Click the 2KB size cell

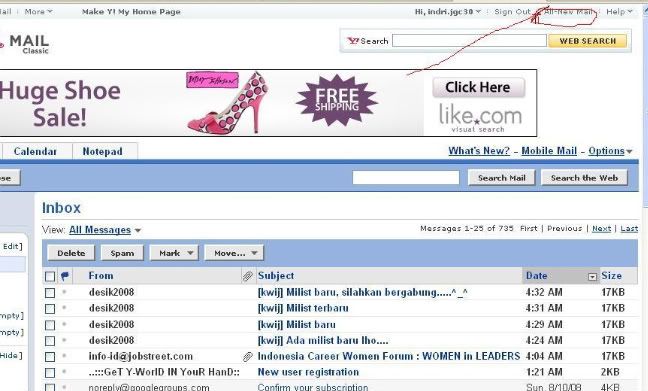click(x=610, y=372)
